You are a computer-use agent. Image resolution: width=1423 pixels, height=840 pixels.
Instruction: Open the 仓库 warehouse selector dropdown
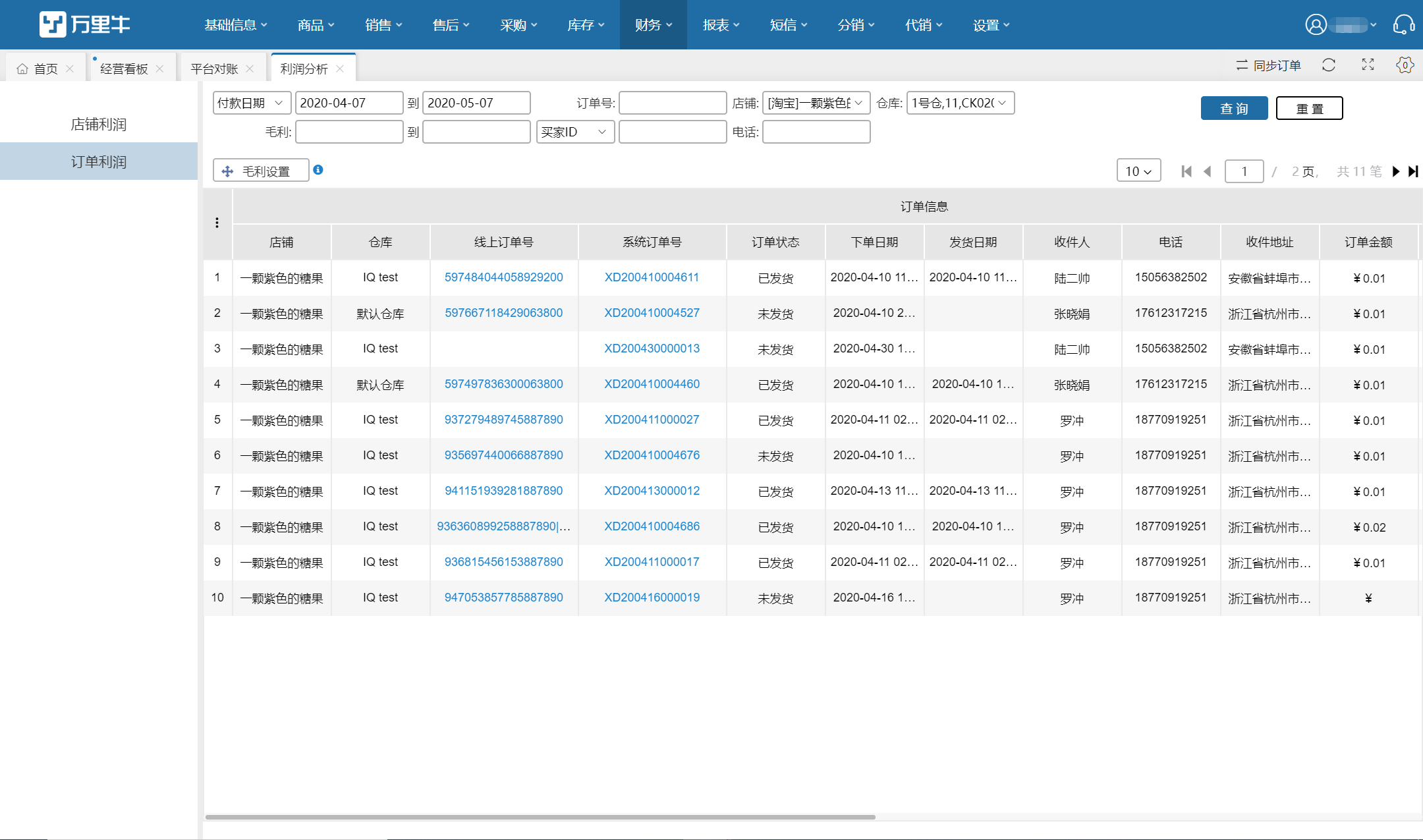961,103
